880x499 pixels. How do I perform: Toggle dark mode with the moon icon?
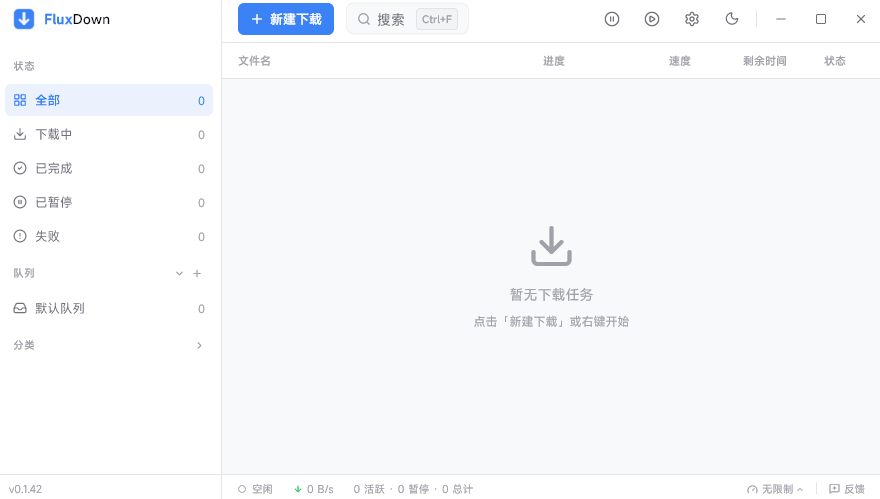pyautogui.click(x=732, y=19)
